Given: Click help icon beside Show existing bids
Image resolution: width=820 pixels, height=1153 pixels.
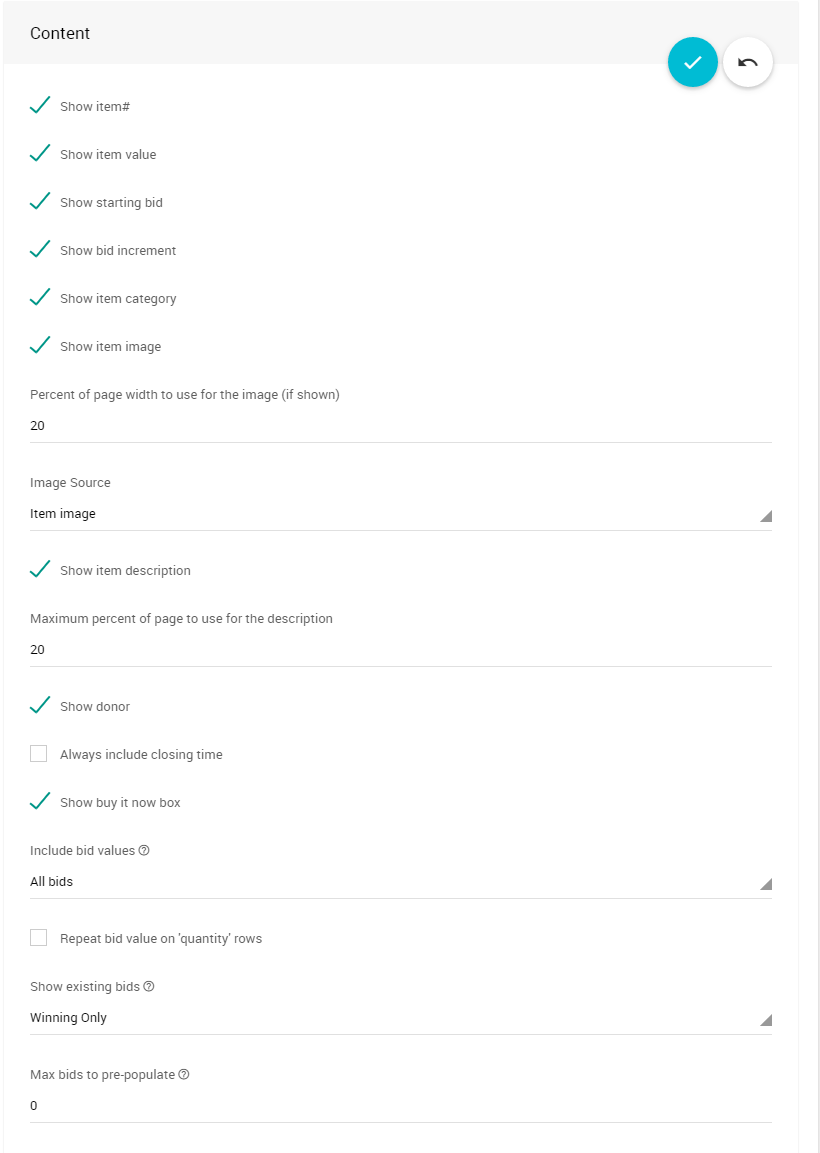Looking at the screenshot, I should coord(149,987).
